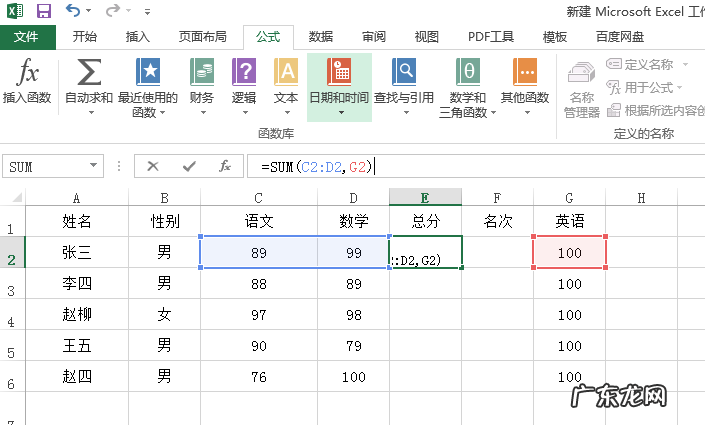
Task: Confirm formula with checkmark button
Action: click(189, 166)
